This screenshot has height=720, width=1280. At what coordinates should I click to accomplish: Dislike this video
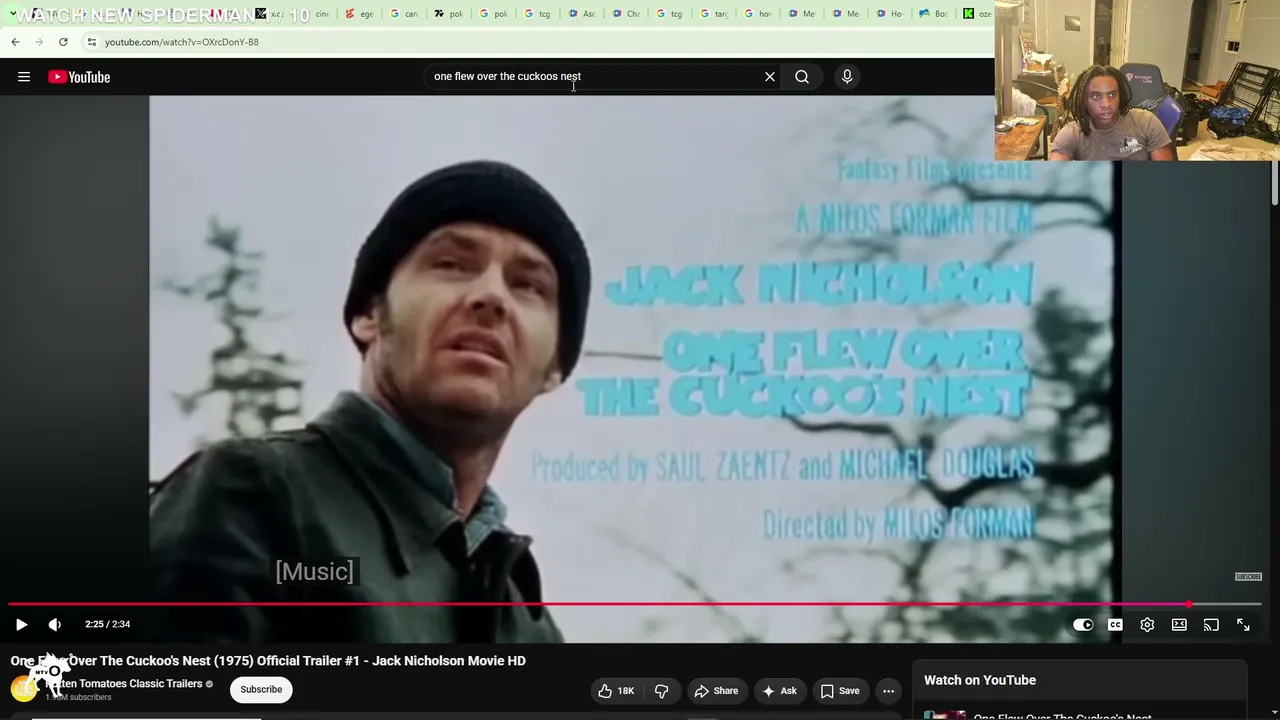coord(661,691)
